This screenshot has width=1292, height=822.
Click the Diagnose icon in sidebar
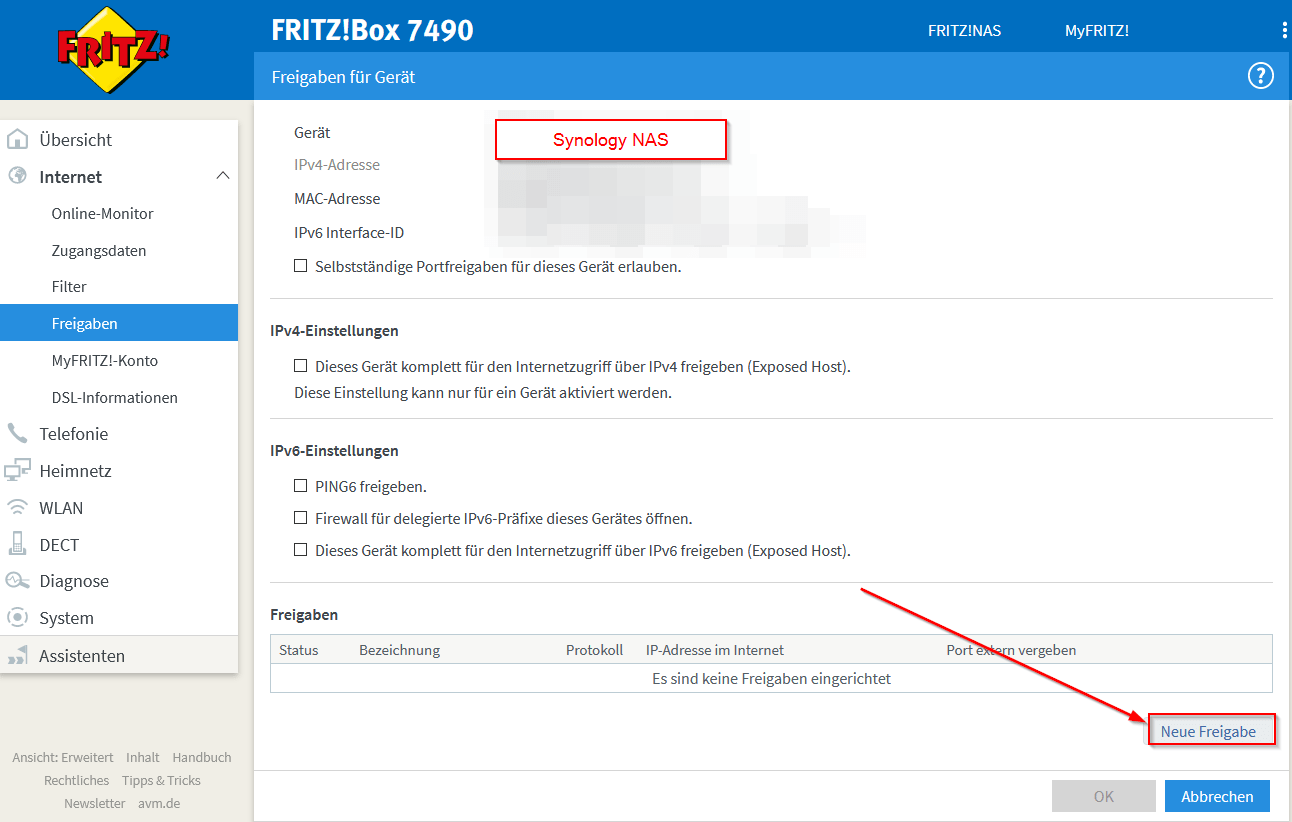(17, 581)
